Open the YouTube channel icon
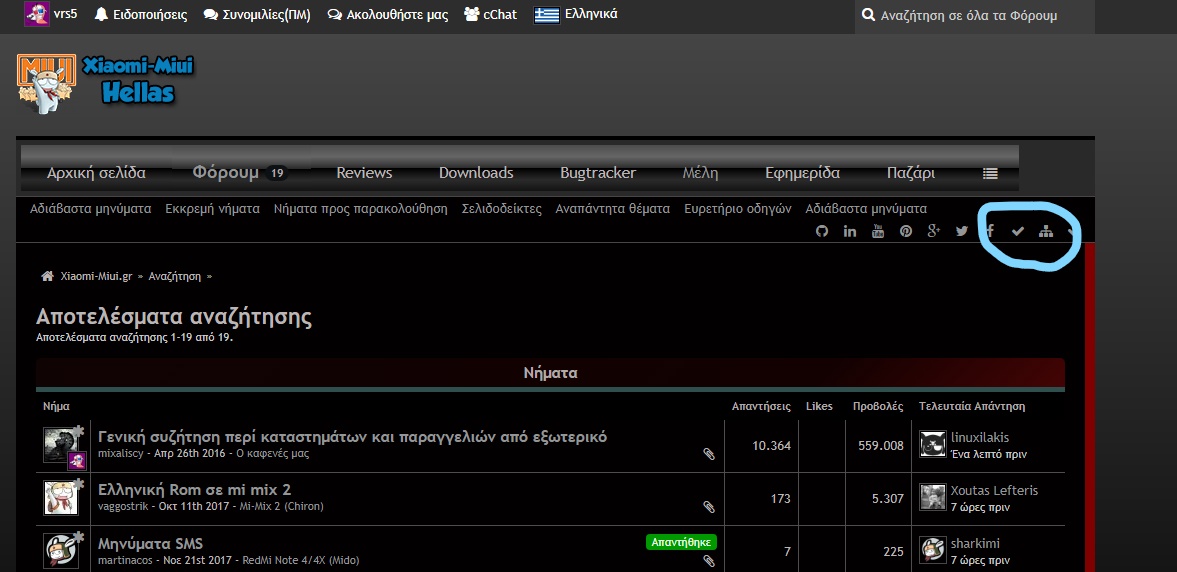This screenshot has height=572, width=1177. pyautogui.click(x=878, y=232)
